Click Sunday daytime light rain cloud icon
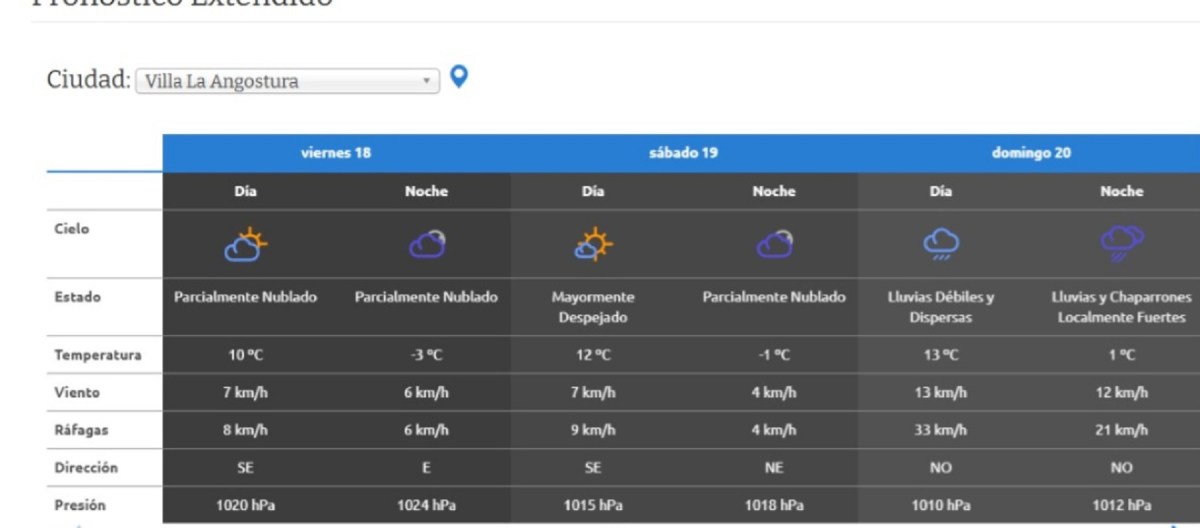This screenshot has height=528, width=1200. pyautogui.click(x=940, y=244)
